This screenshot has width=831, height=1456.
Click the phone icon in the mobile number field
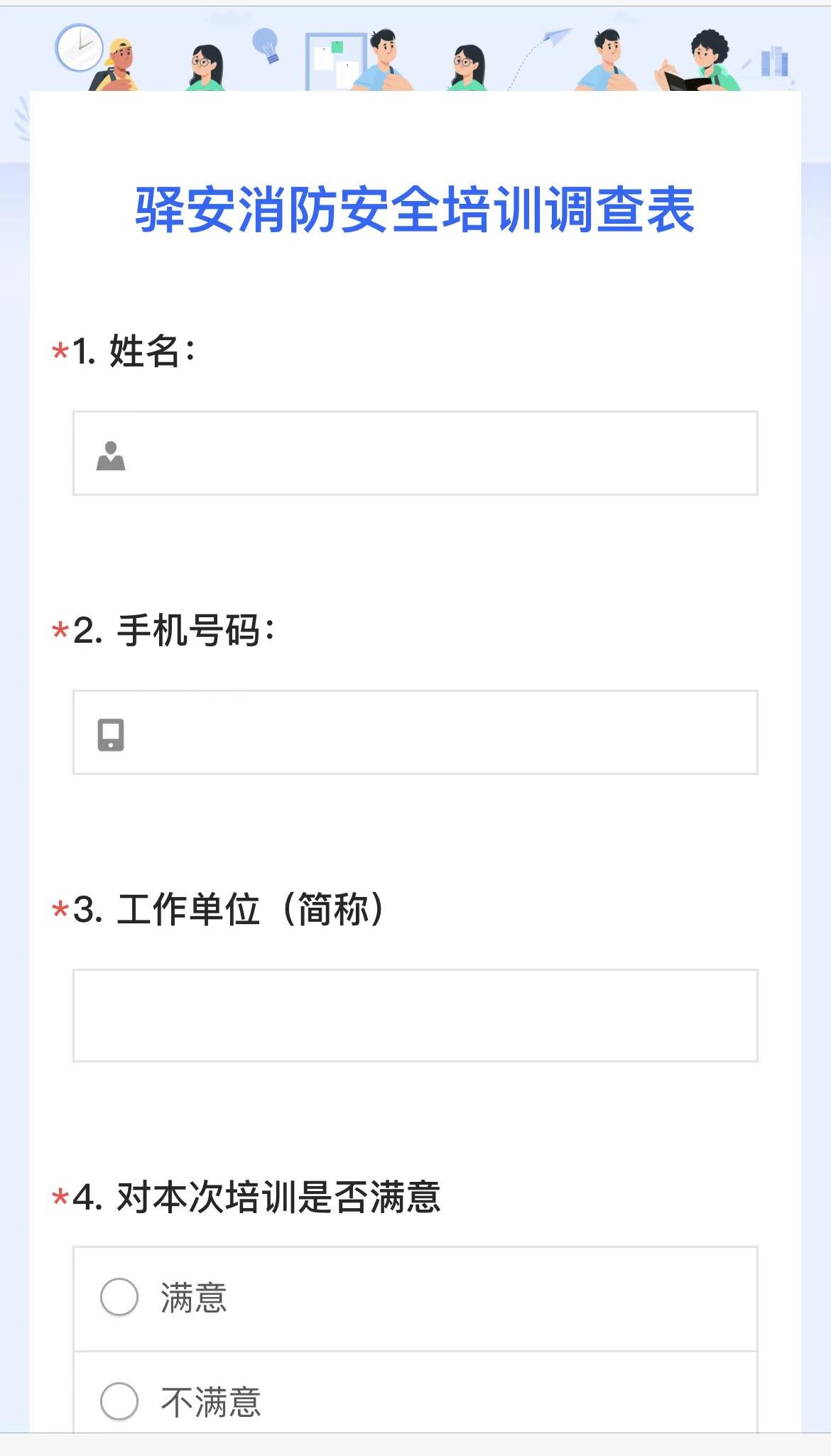[x=111, y=734]
